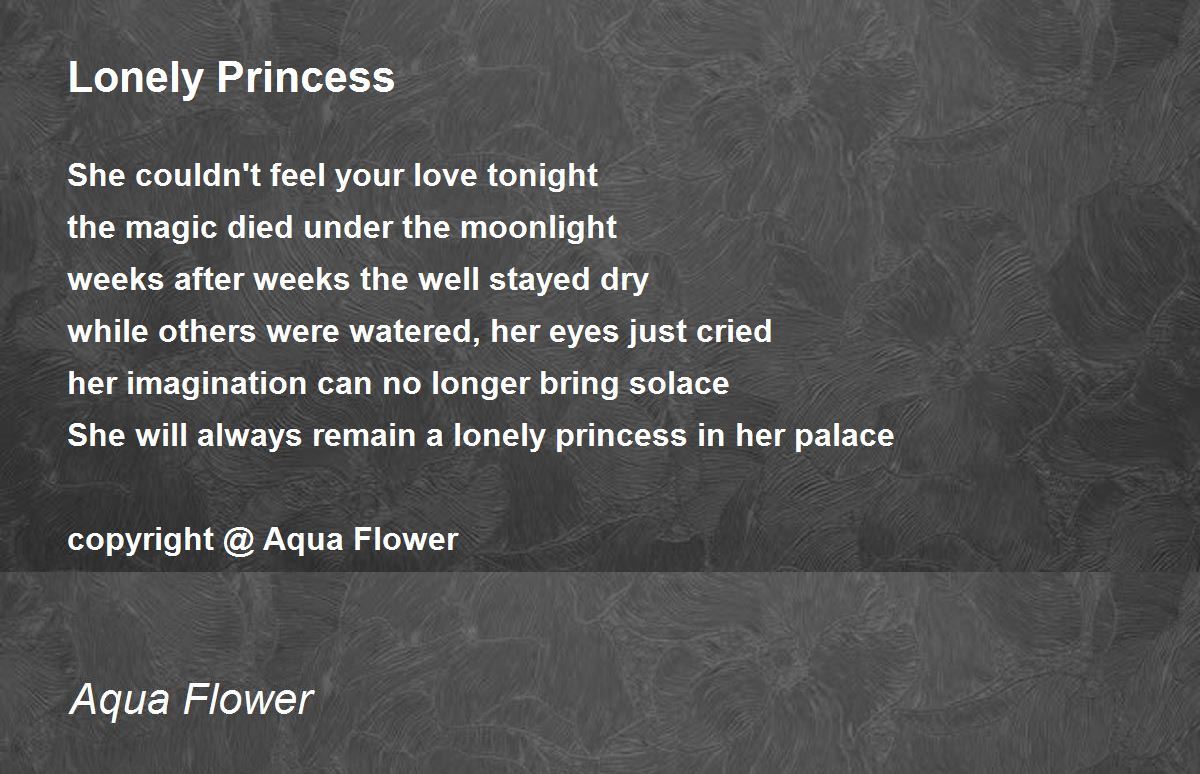Click the line "weeks after weeks the well stayed dry"
Image resolution: width=1200 pixels, height=774 pixels.
[x=358, y=280]
